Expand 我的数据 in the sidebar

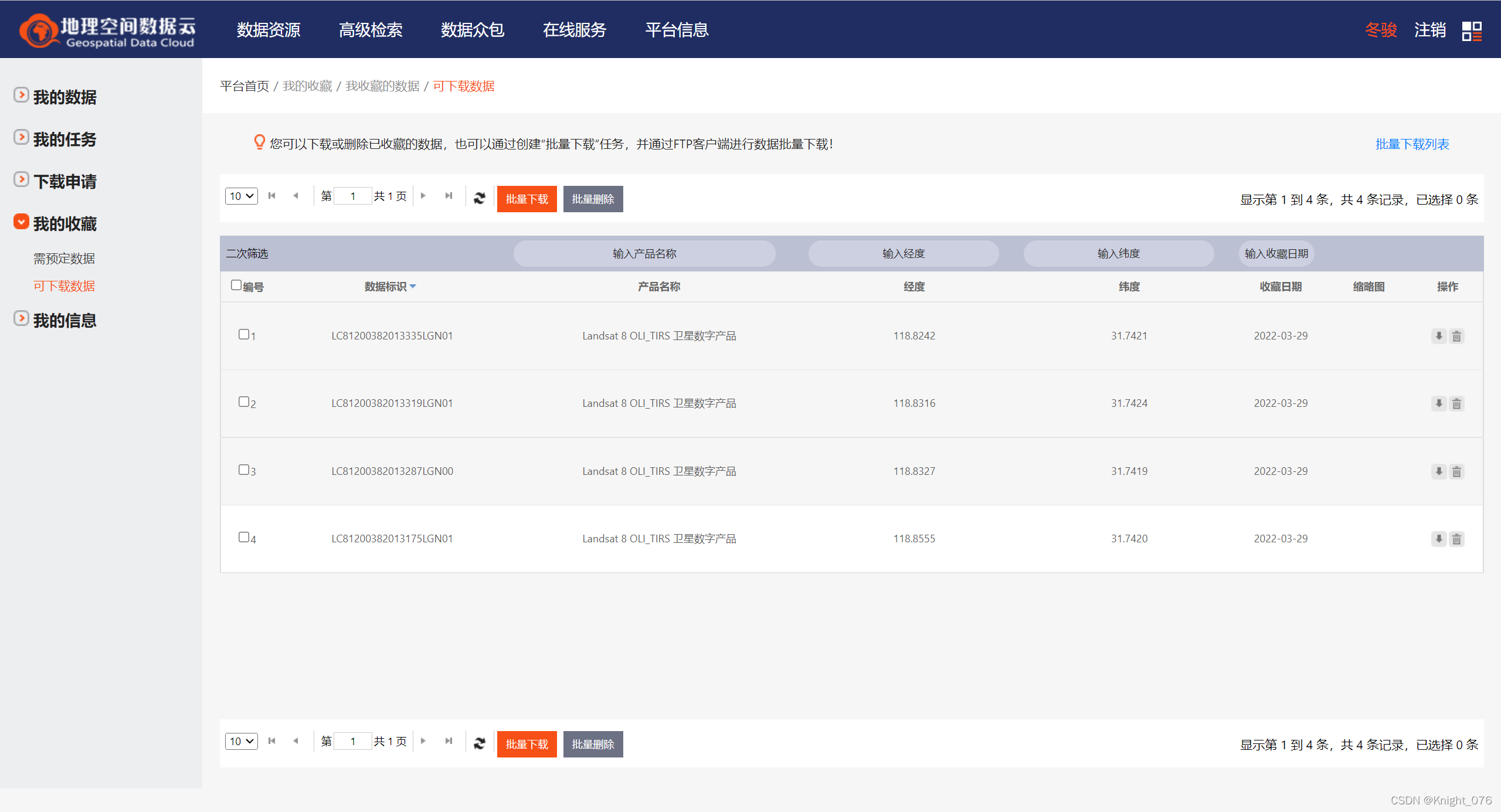pyautogui.click(x=64, y=97)
